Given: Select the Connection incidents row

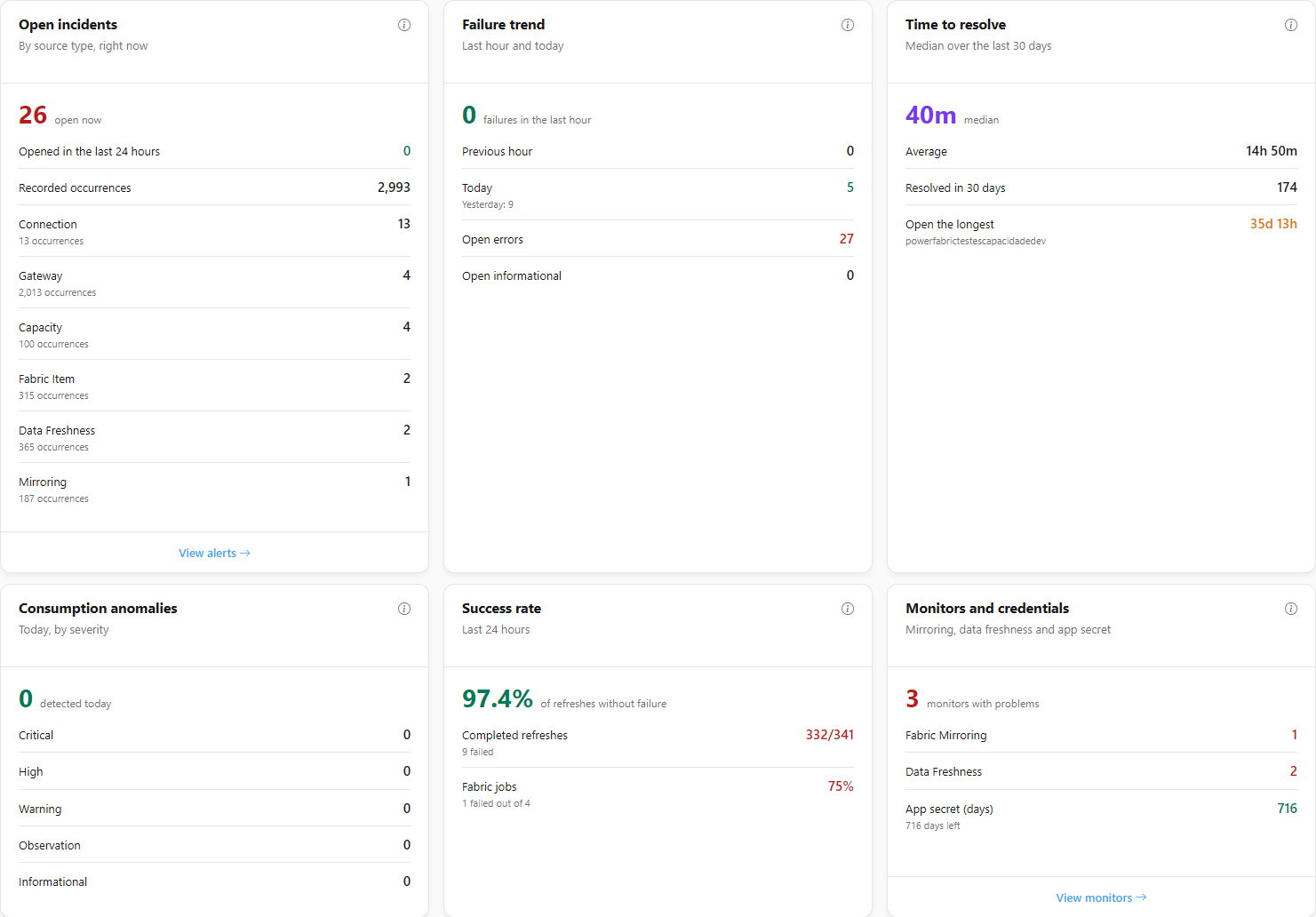Looking at the screenshot, I should (214, 231).
